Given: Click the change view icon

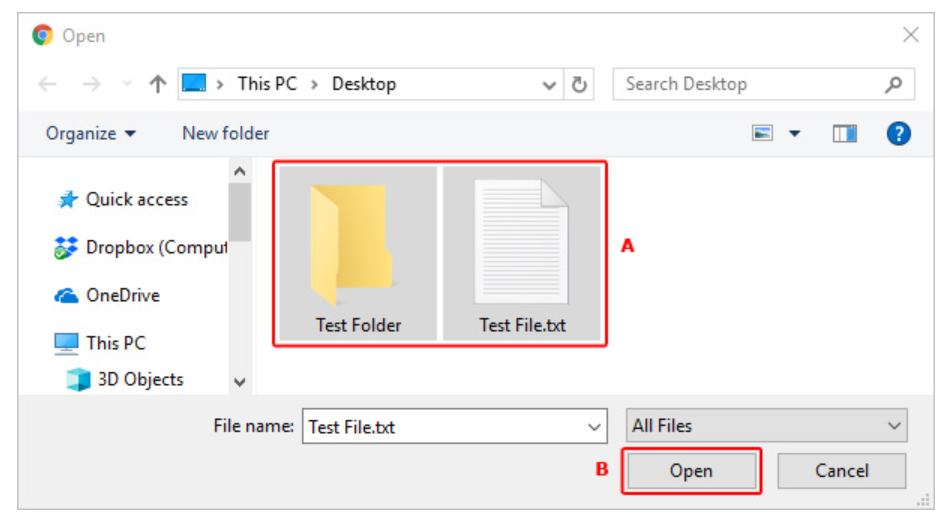Looking at the screenshot, I should tap(764, 134).
